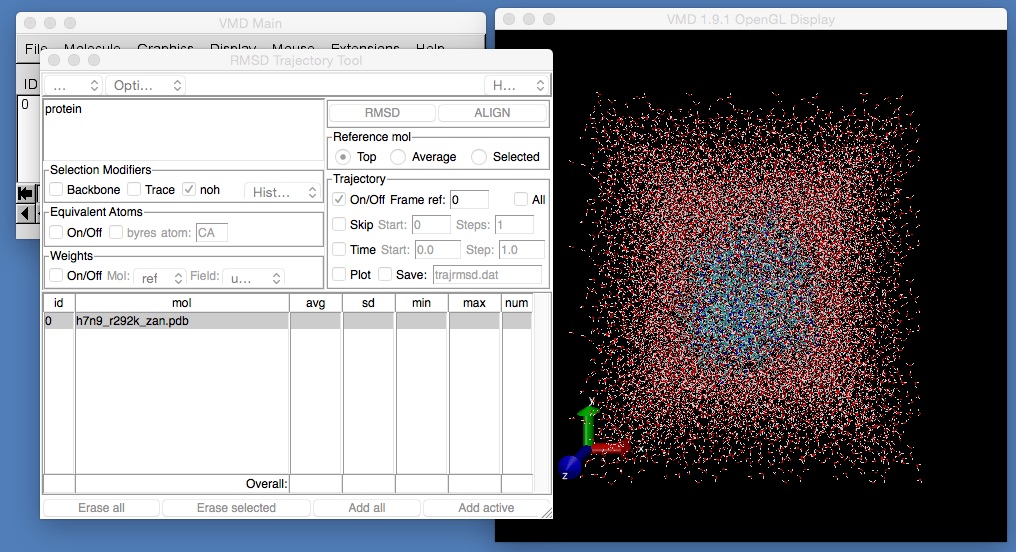Click Erase selected button
The image size is (1016, 552).
[237, 508]
